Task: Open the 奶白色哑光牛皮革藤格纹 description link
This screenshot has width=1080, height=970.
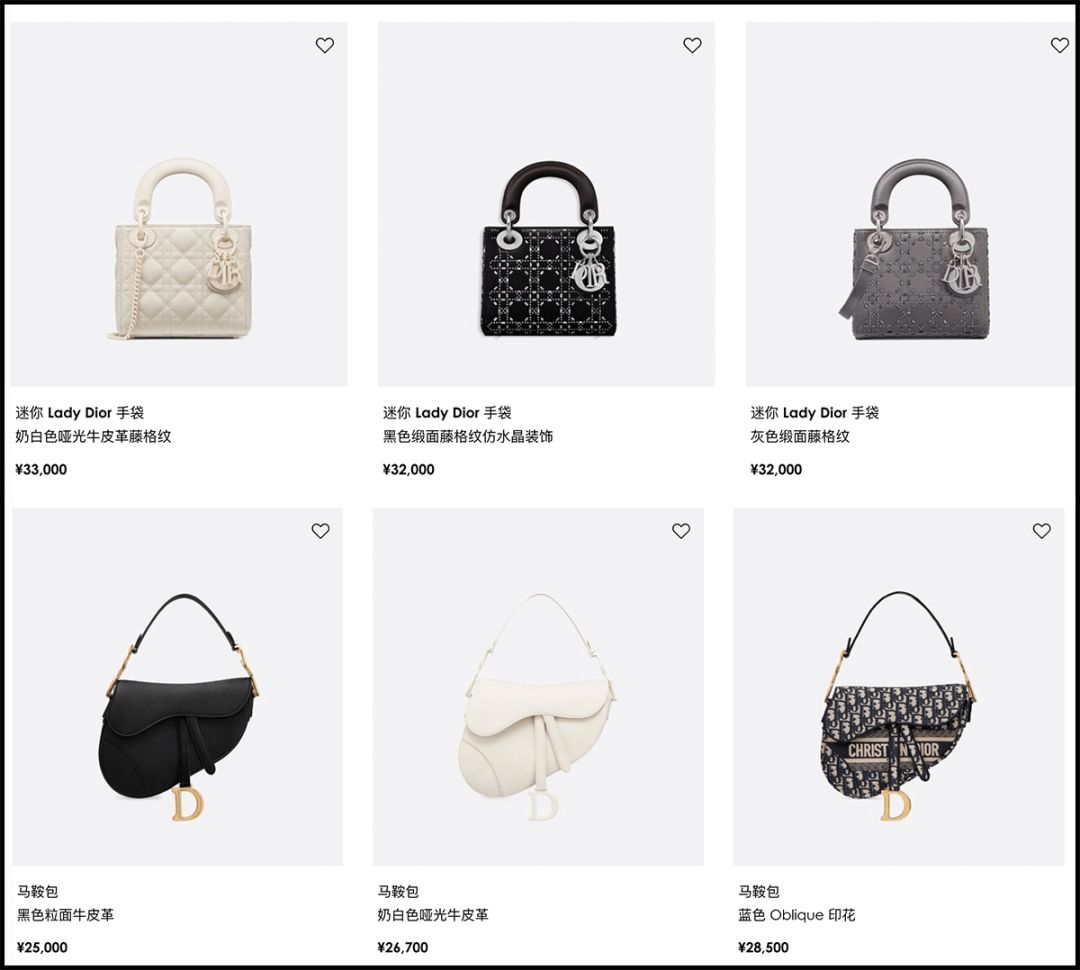Action: 93,436
